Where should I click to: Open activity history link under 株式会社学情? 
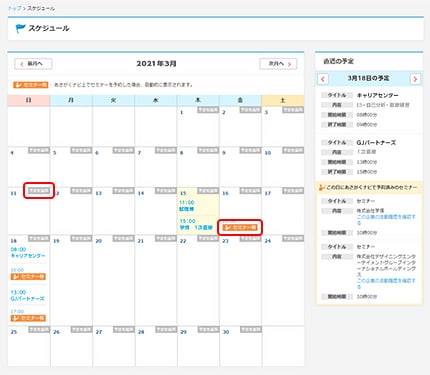click(386, 219)
